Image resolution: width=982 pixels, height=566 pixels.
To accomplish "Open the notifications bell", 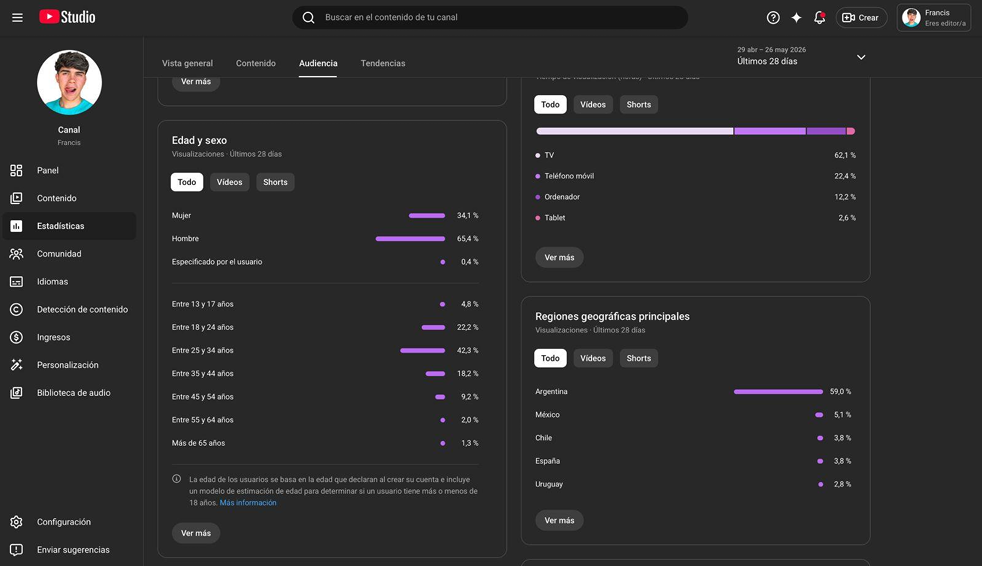I will 819,18.
